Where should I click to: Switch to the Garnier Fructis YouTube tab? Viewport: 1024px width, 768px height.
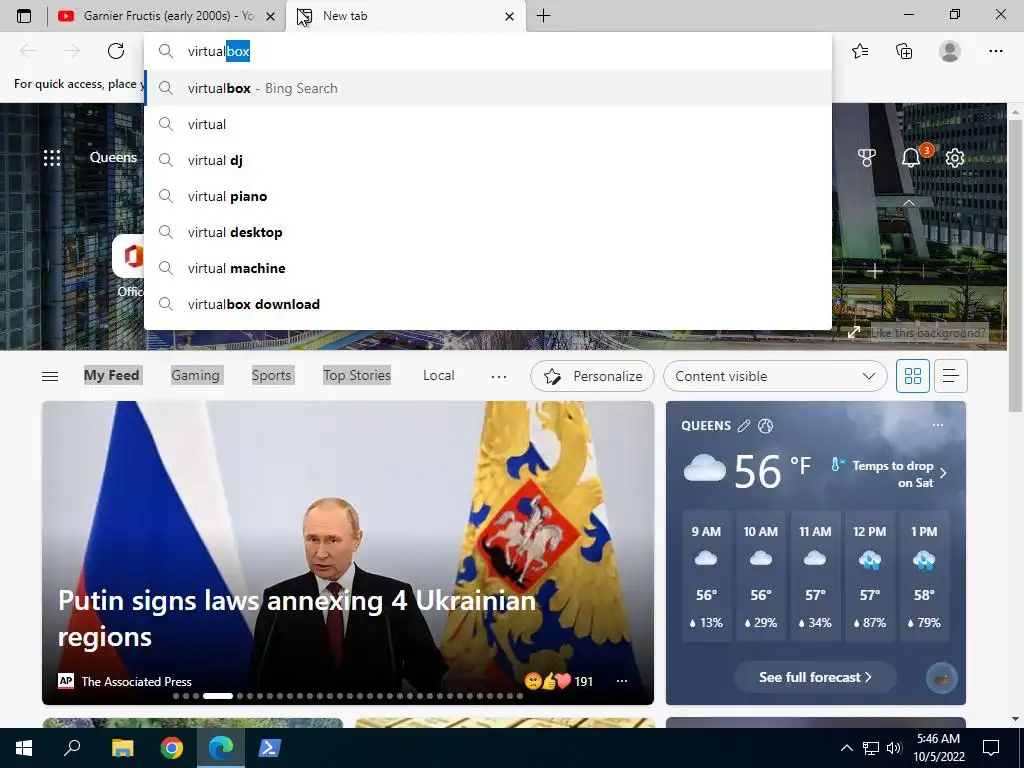(x=167, y=16)
